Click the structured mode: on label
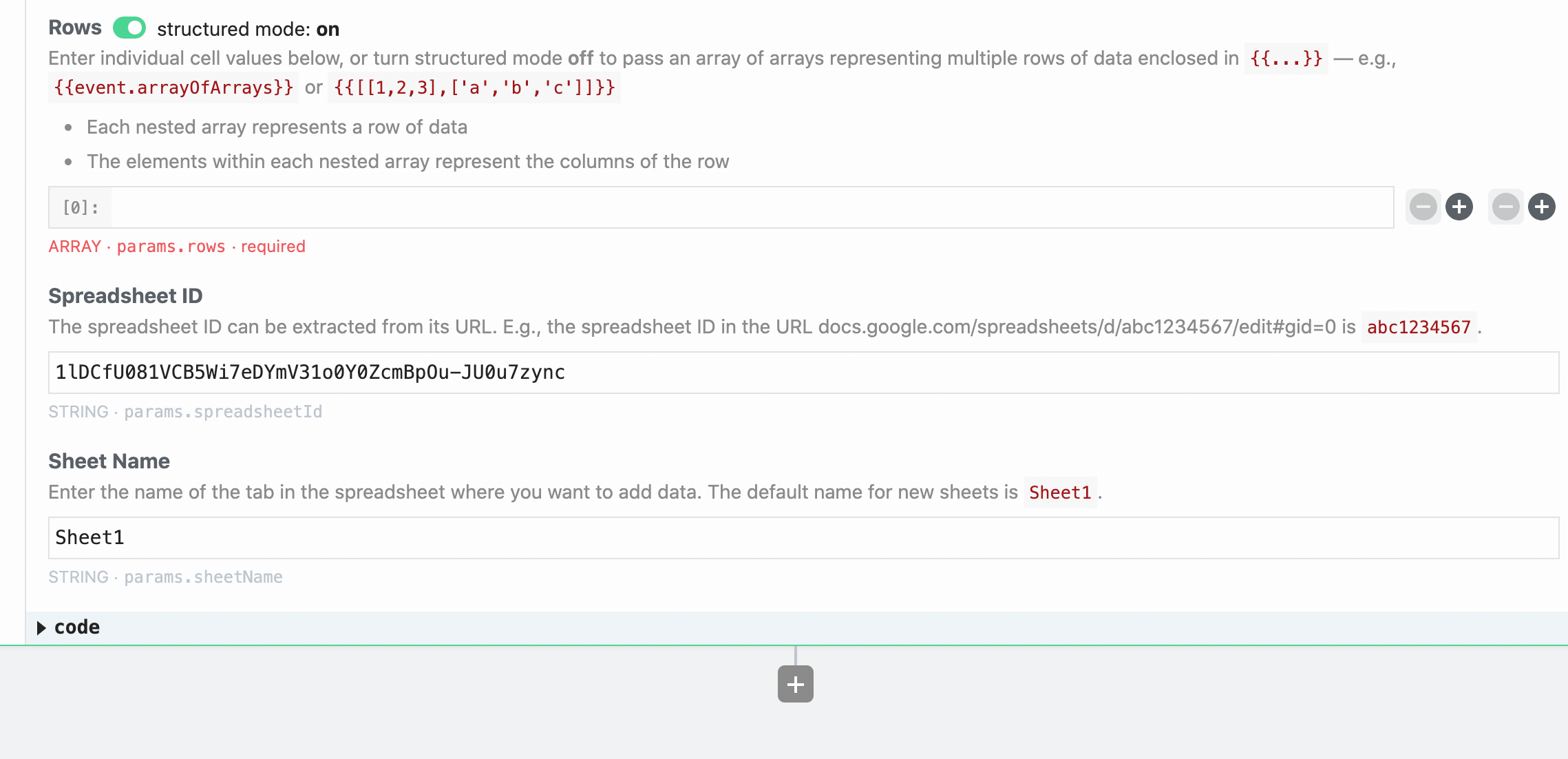The width and height of the screenshot is (1568, 759). [x=248, y=29]
